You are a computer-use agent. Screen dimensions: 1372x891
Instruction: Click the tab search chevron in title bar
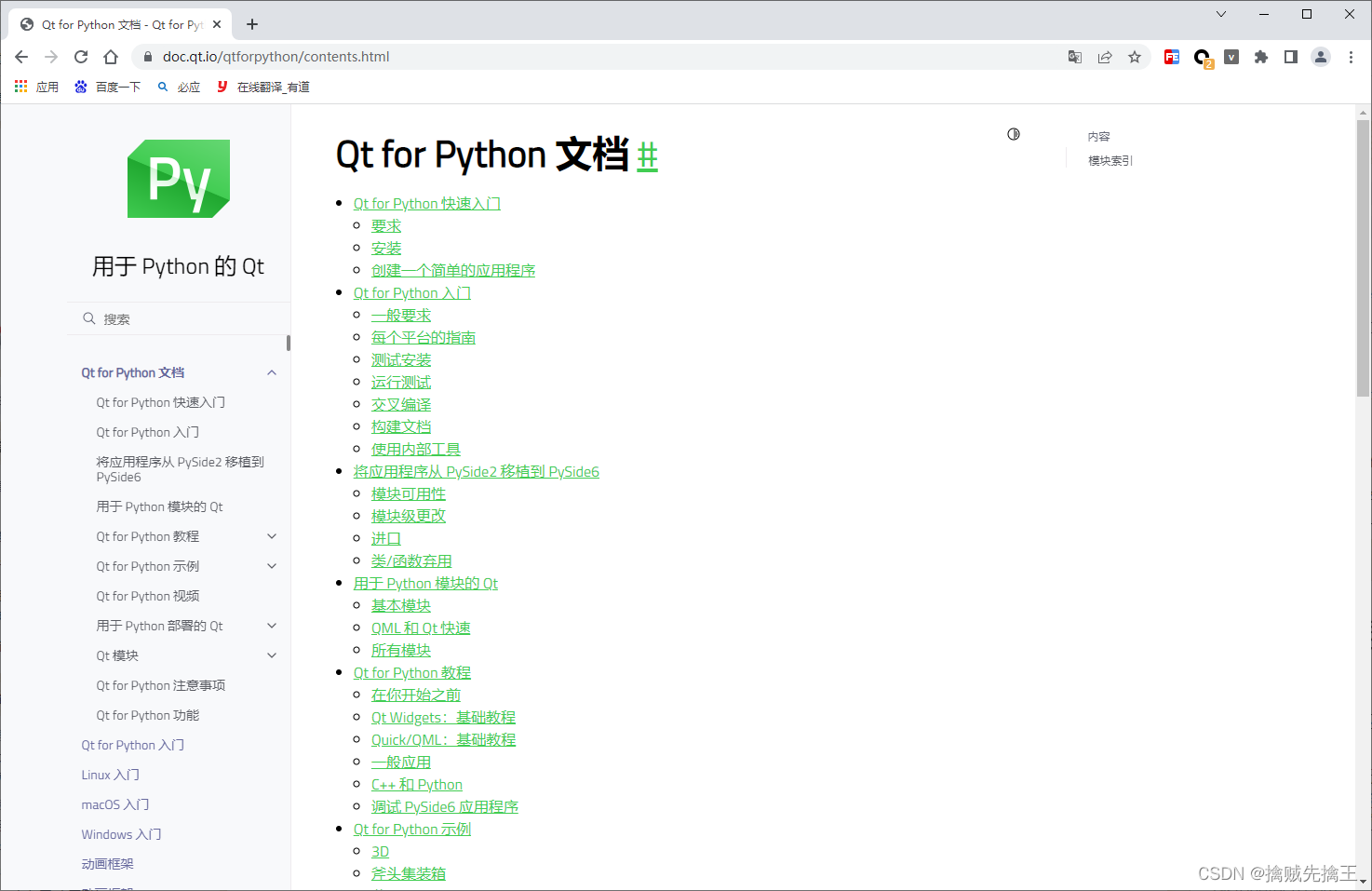[x=1221, y=14]
